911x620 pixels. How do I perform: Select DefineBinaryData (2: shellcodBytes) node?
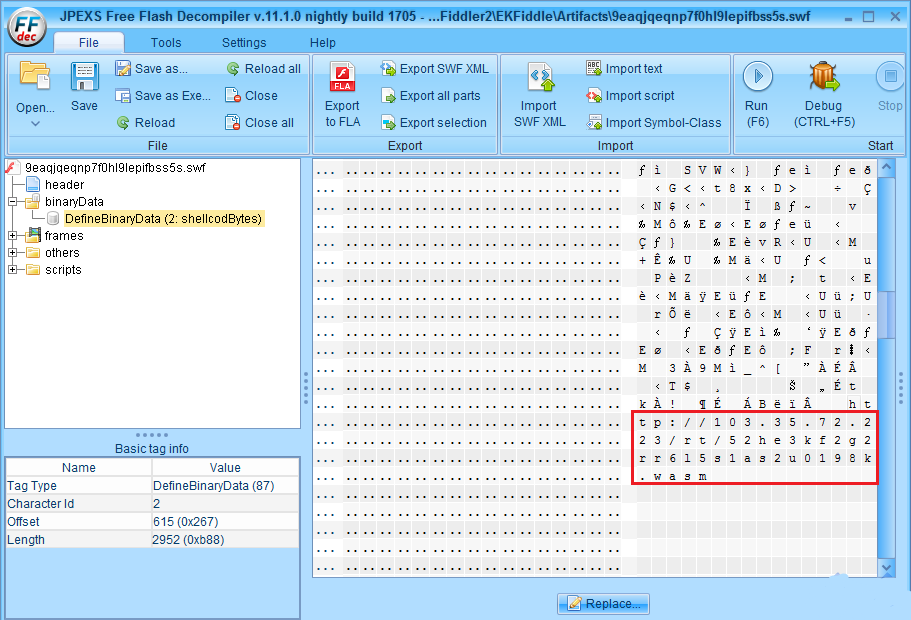(x=163, y=218)
